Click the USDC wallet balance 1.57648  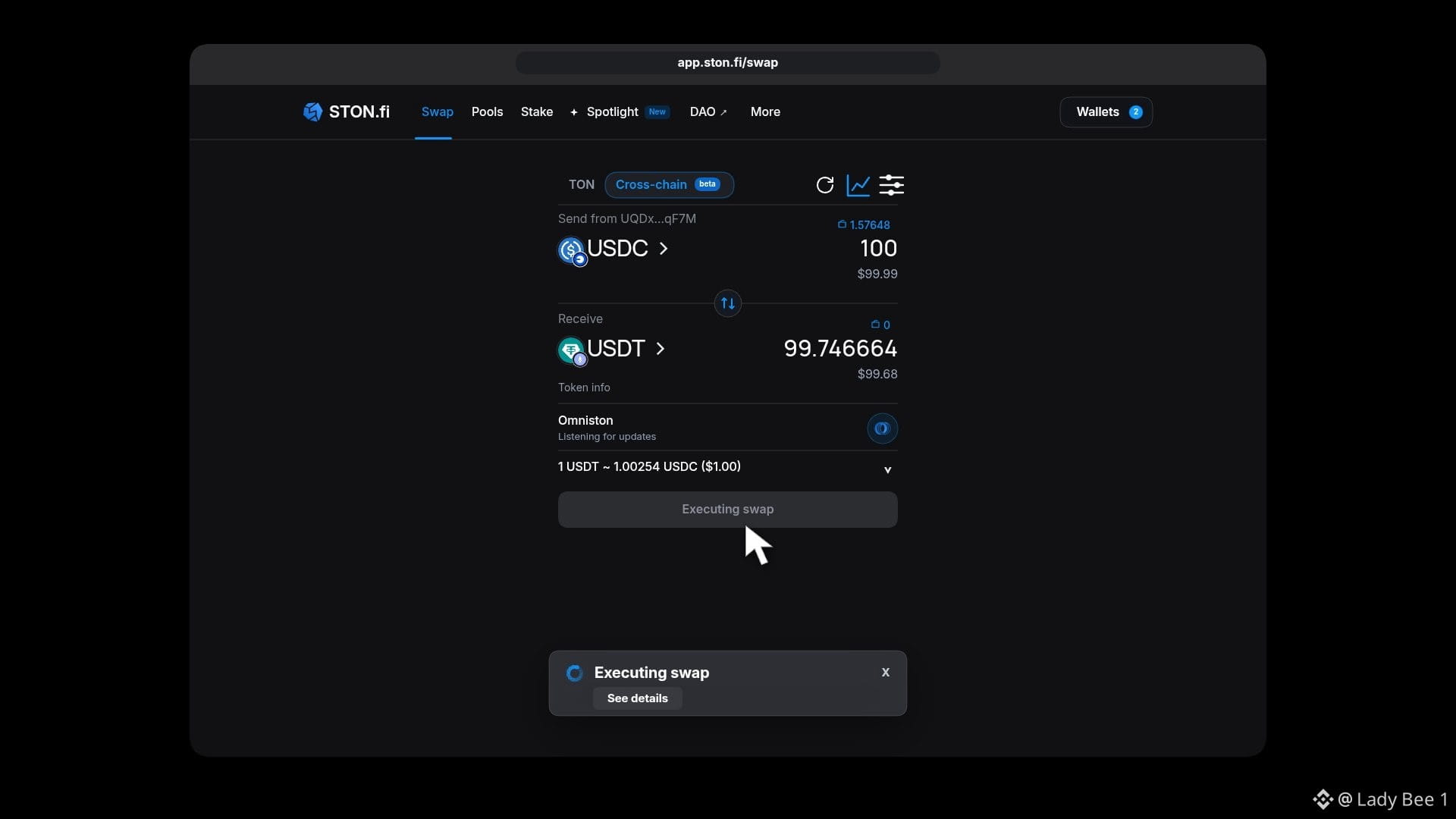coord(864,224)
